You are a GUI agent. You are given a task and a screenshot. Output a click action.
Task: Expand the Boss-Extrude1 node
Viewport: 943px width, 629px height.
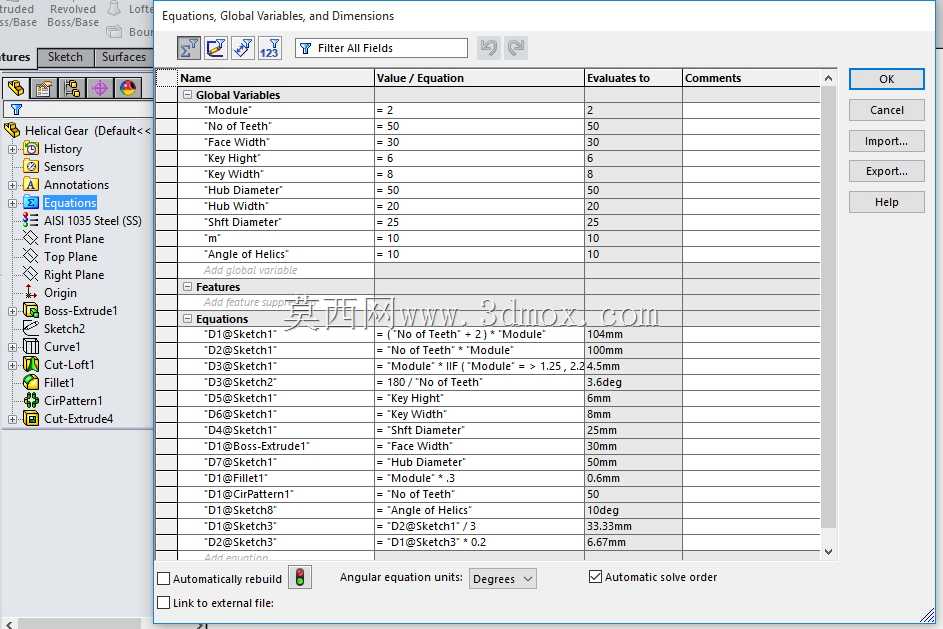coord(13,311)
